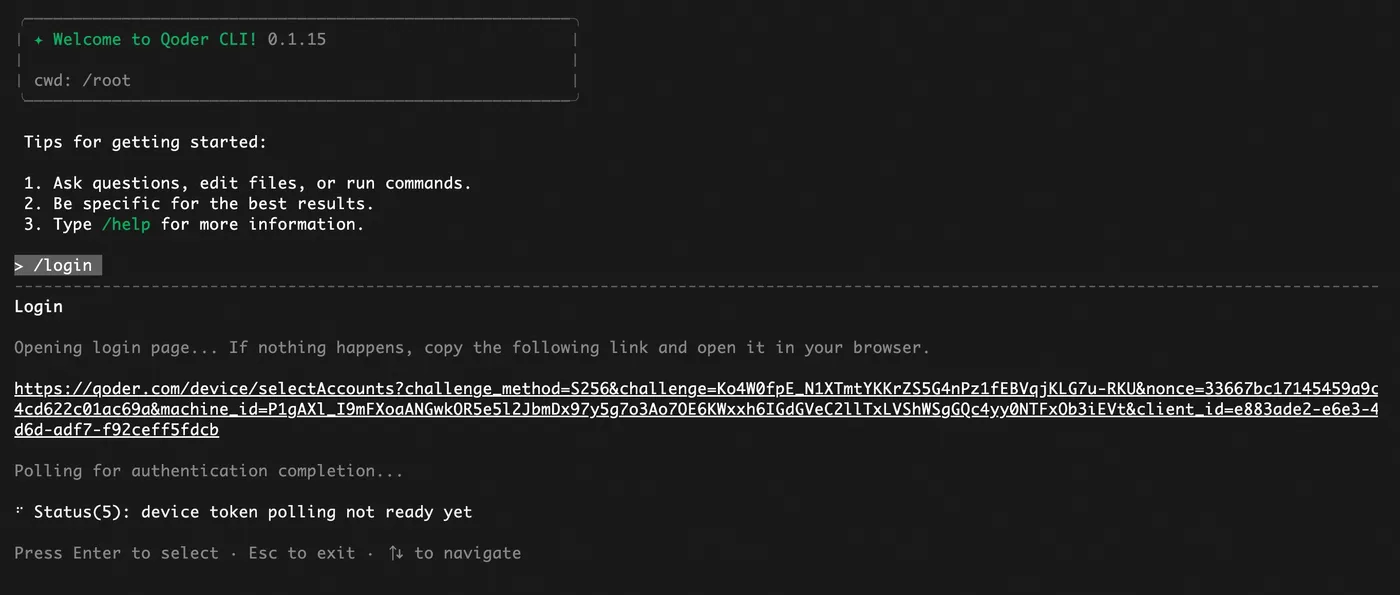
Task: Click the "Press Enter to select" hint
Action: 116,553
